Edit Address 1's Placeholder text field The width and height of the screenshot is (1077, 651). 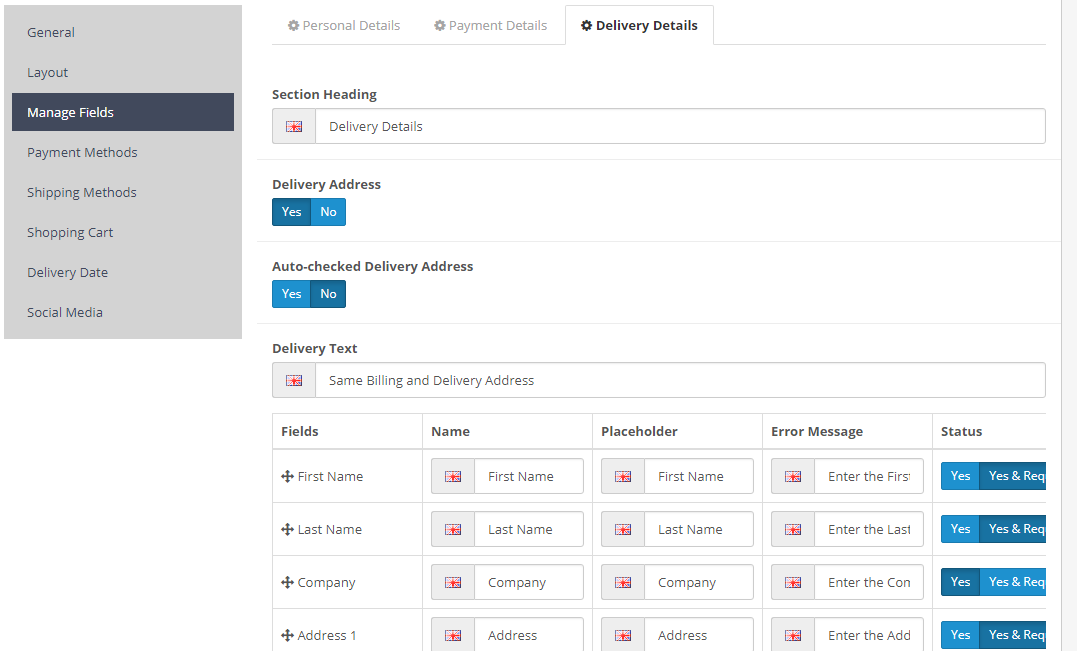pos(699,635)
